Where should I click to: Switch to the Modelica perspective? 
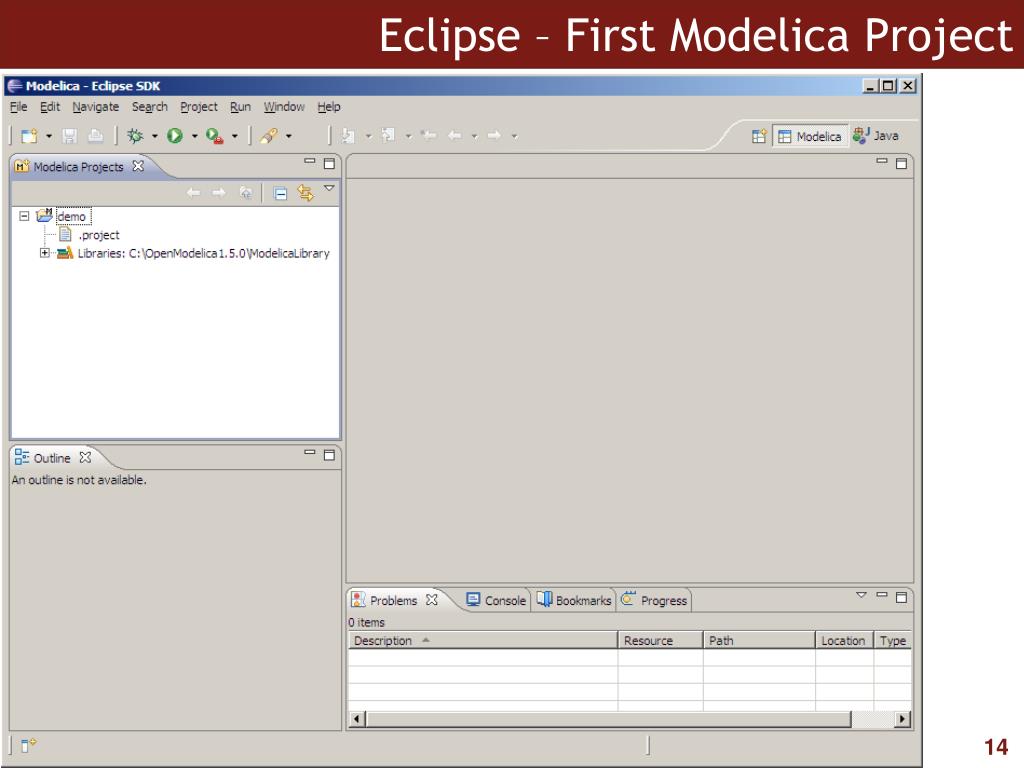[x=810, y=136]
